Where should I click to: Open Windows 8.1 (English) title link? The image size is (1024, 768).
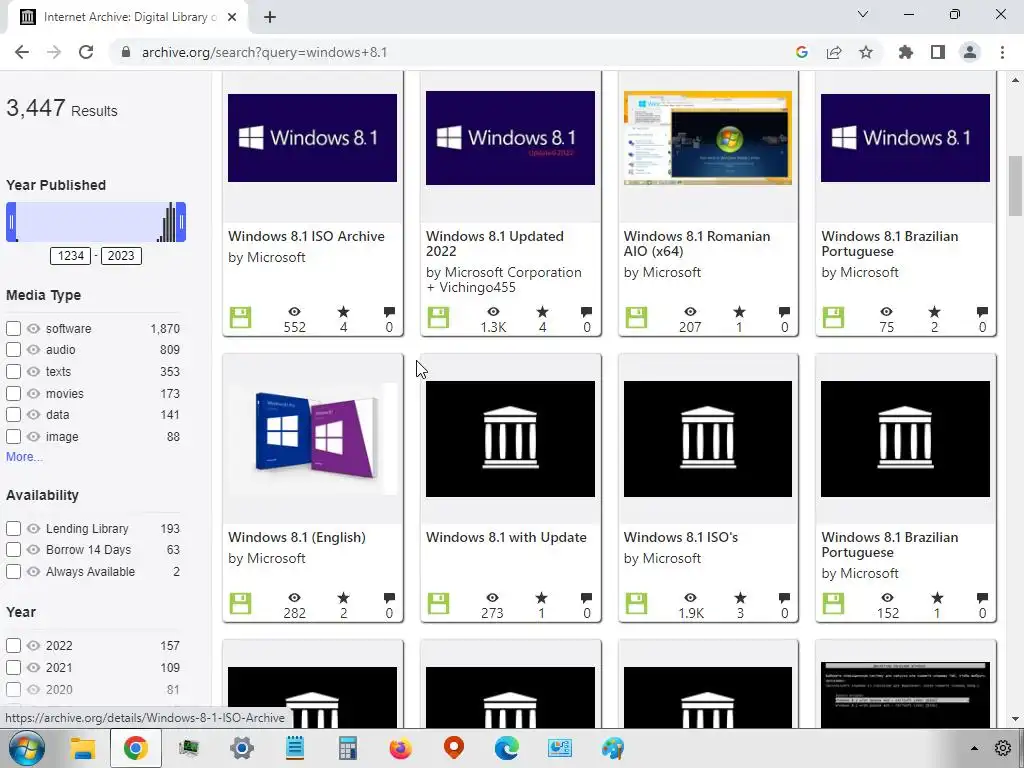pos(296,537)
